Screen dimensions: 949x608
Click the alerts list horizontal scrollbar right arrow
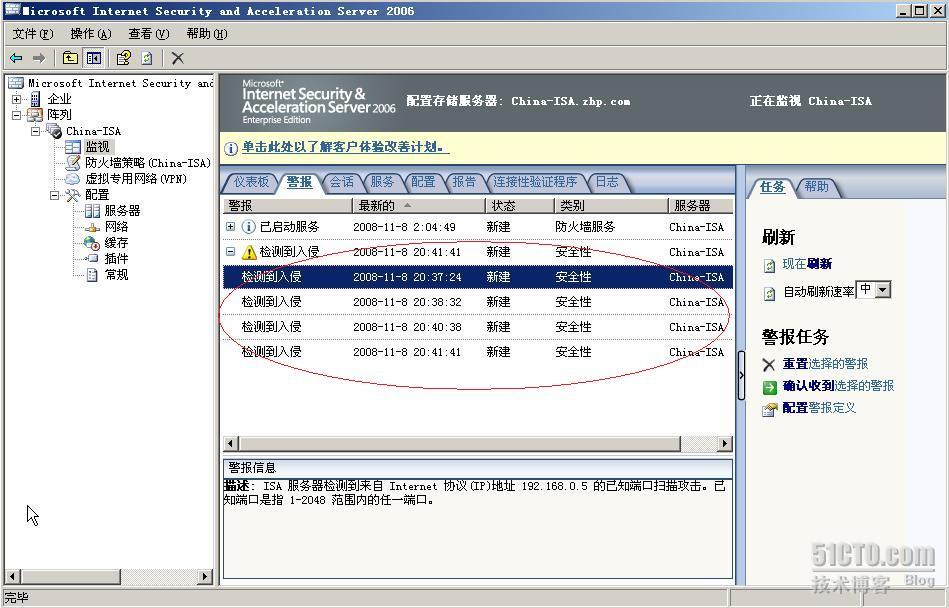(725, 443)
